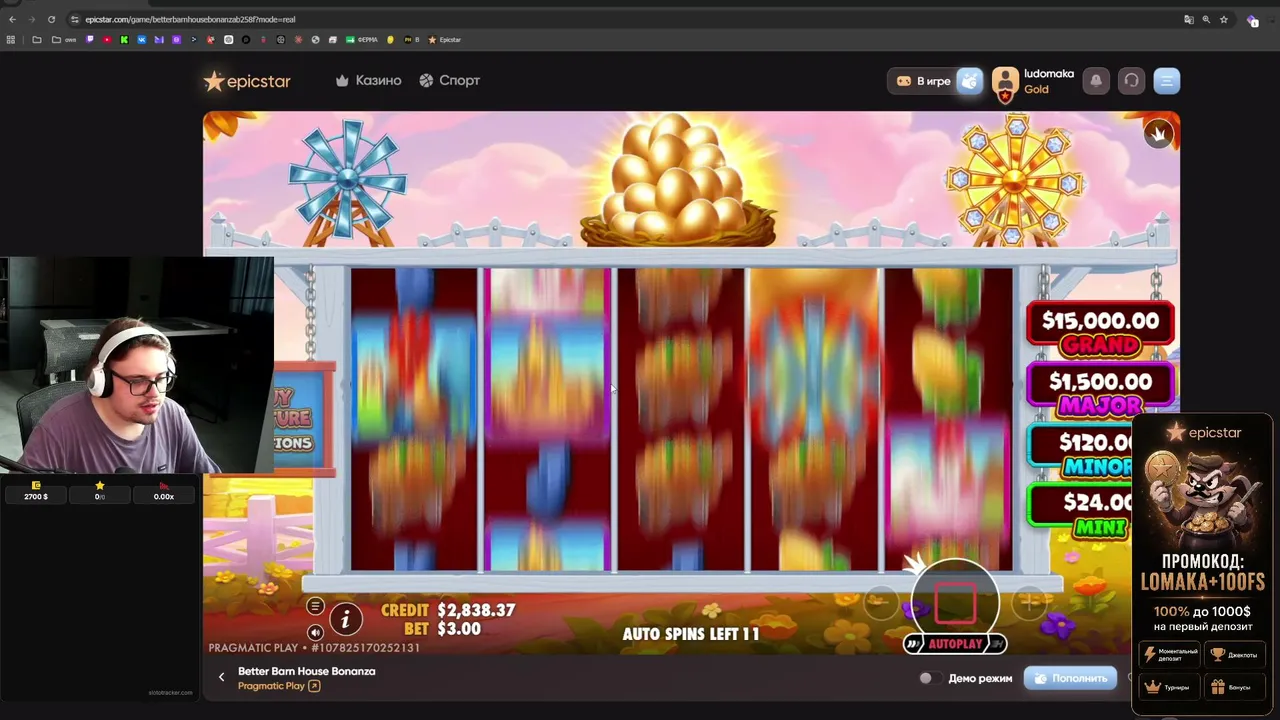The image size is (1280, 720).
Task: Click the browser back arrow
Action: [12, 19]
